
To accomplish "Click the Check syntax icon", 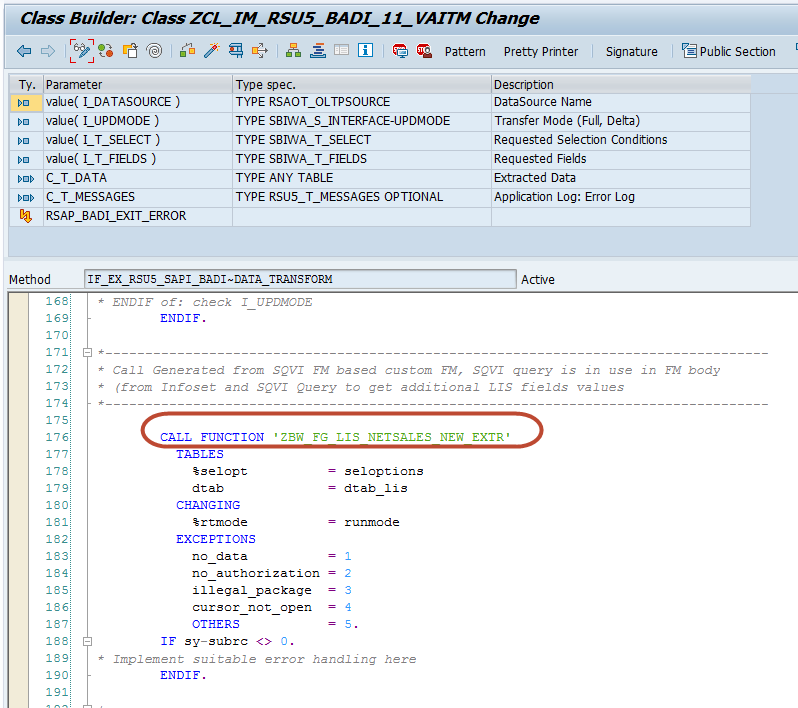I will pyautogui.click(x=188, y=50).
